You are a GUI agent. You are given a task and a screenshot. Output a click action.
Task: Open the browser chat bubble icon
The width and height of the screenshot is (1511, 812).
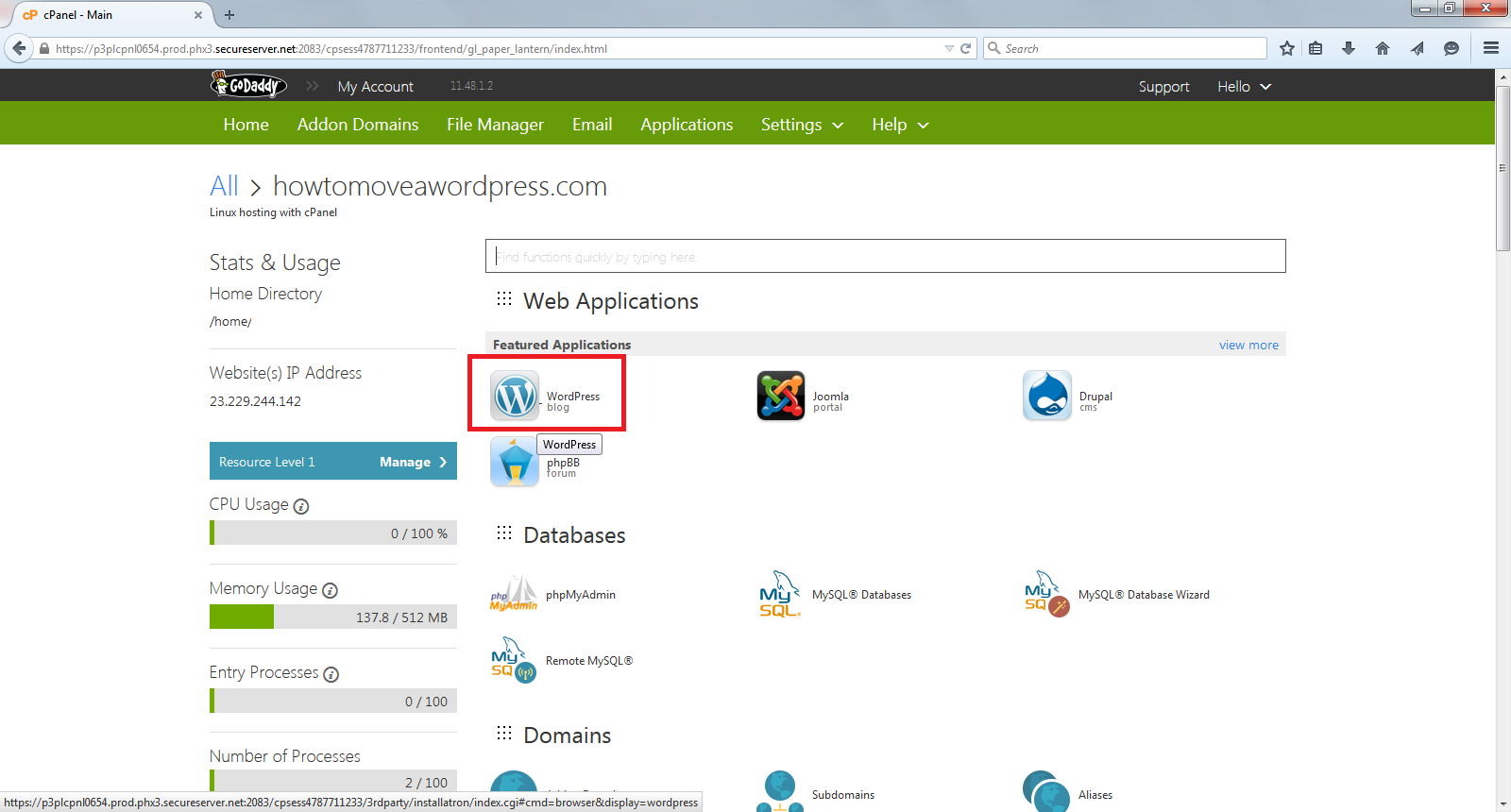click(1452, 48)
